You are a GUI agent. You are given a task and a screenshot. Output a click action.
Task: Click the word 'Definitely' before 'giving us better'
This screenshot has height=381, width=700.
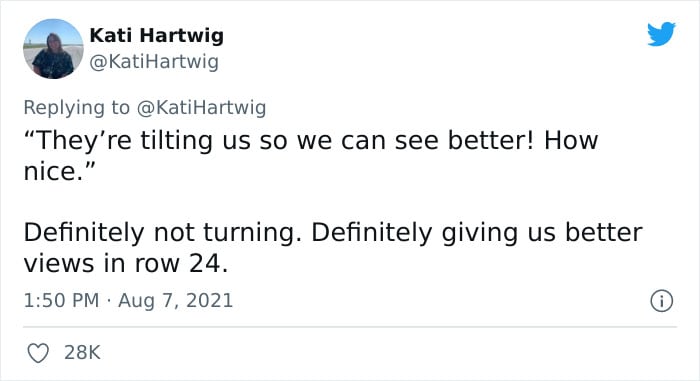371,233
